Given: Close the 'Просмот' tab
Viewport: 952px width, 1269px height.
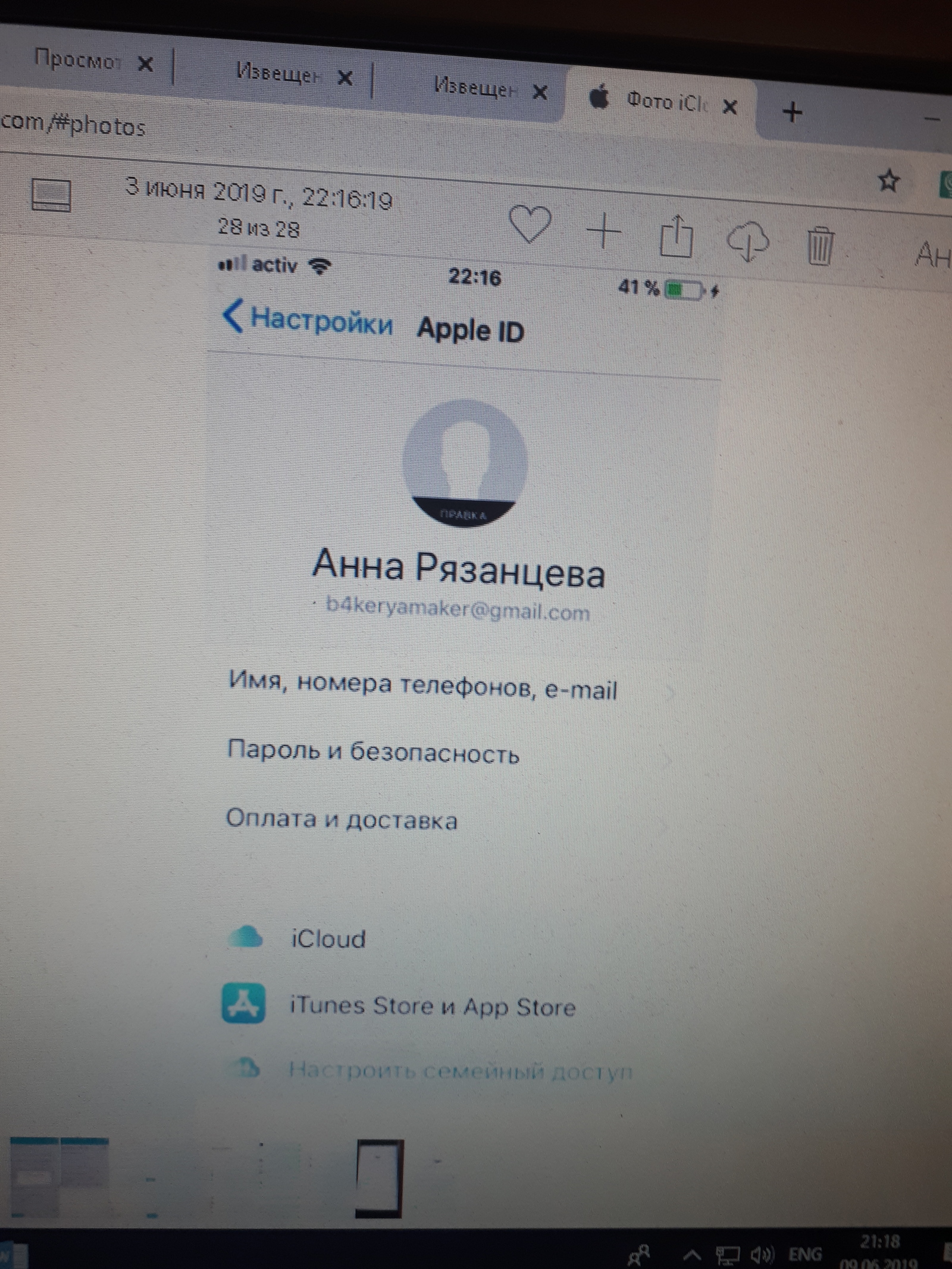Looking at the screenshot, I should point(145,64).
